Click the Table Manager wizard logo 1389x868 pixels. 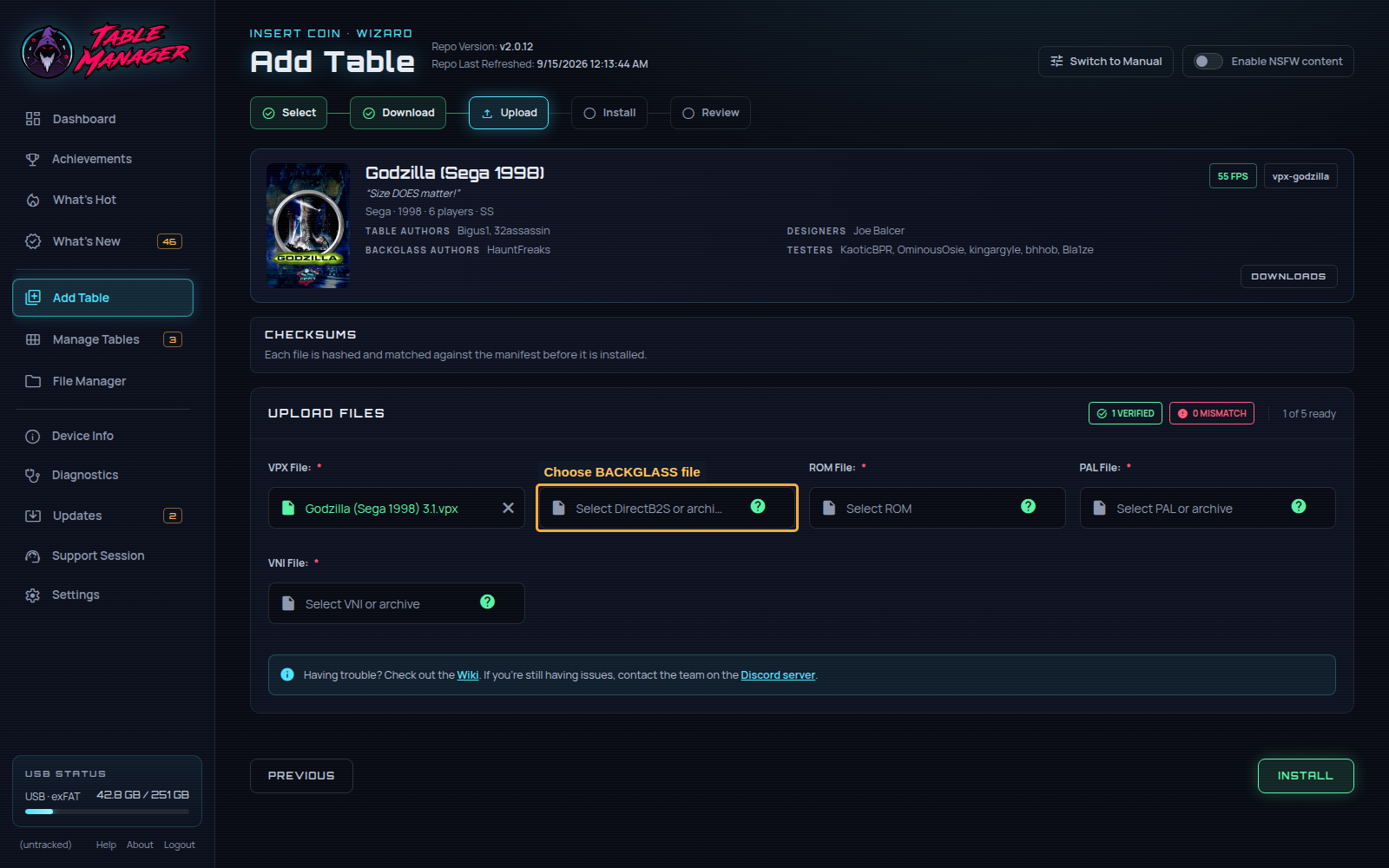point(104,51)
